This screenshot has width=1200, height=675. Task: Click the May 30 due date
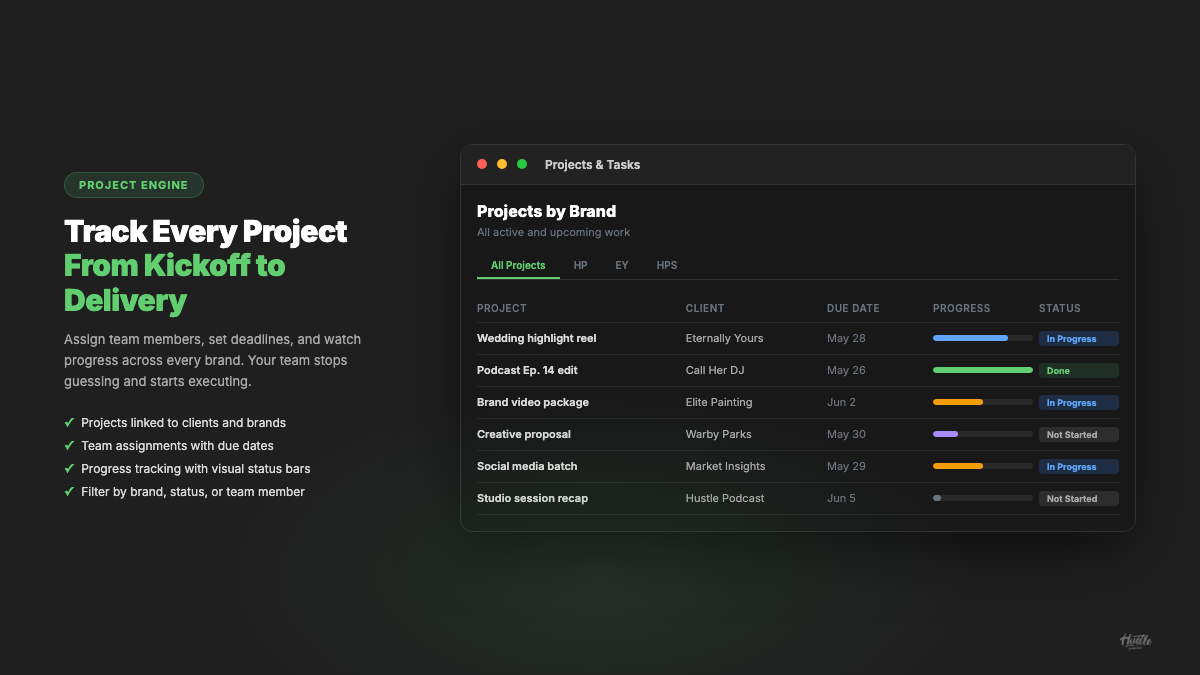coord(846,434)
